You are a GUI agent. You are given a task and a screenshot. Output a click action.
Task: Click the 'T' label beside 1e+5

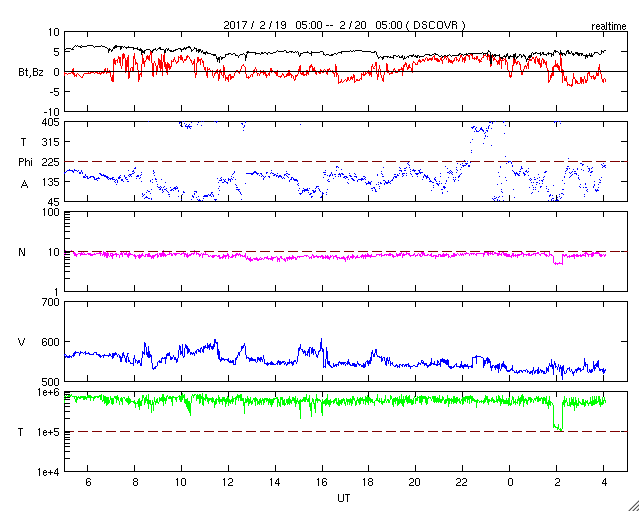20,432
